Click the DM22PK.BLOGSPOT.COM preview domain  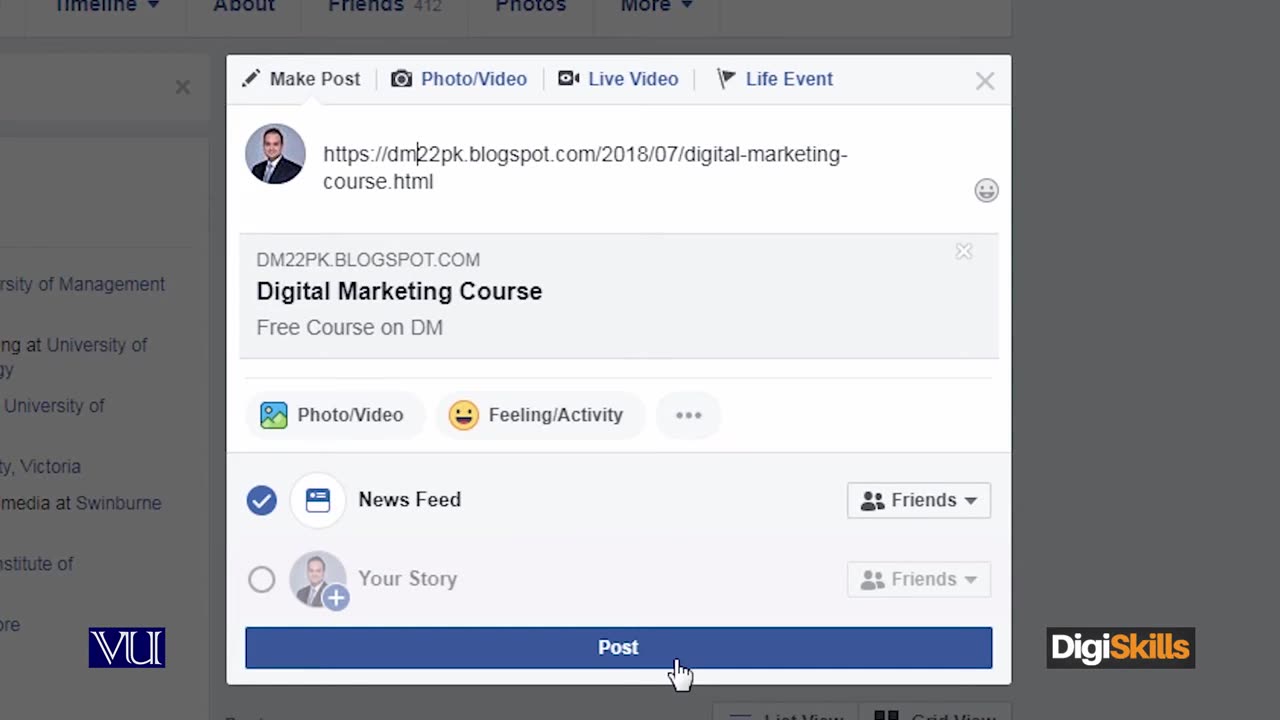368,260
